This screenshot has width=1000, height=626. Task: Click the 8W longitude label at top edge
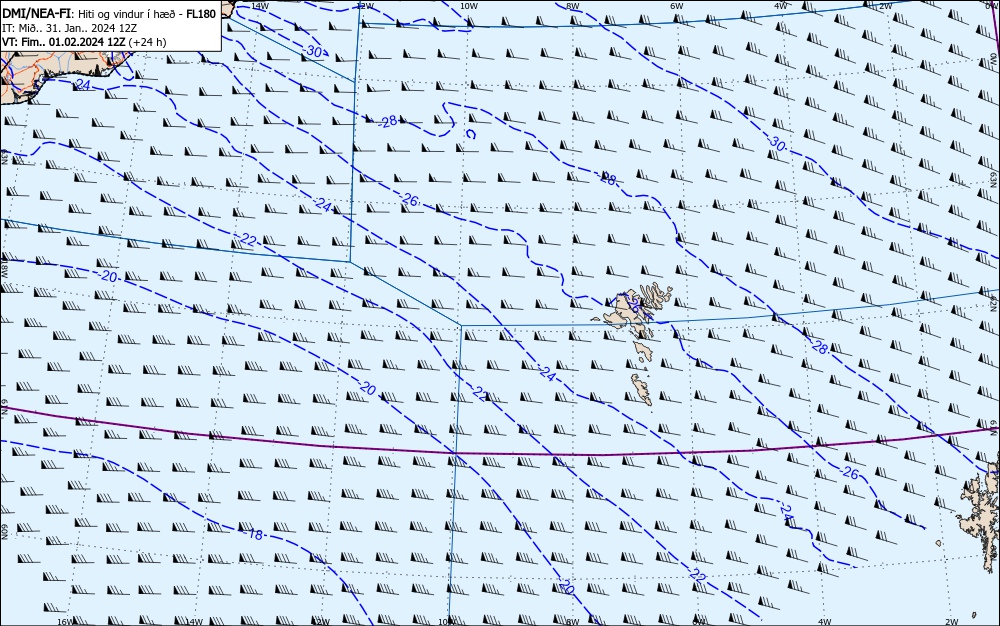[x=573, y=5]
